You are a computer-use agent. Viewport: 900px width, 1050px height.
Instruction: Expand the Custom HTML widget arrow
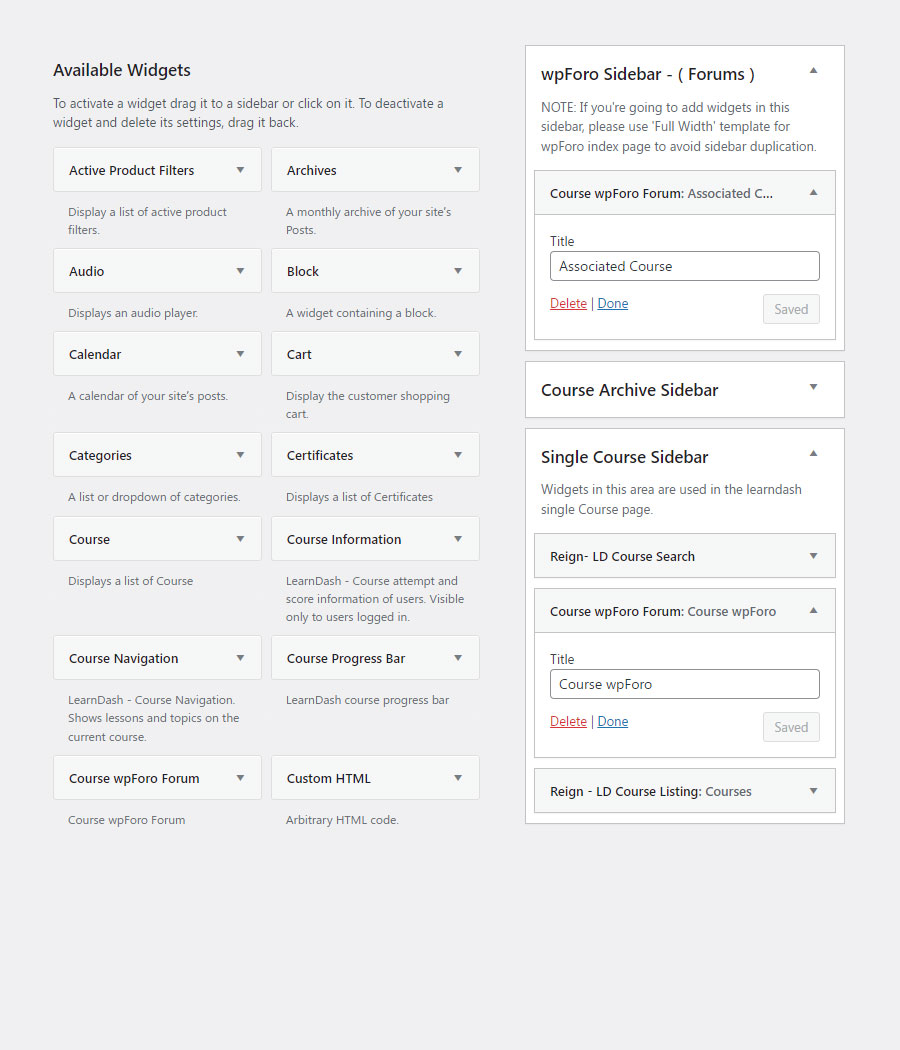point(458,778)
